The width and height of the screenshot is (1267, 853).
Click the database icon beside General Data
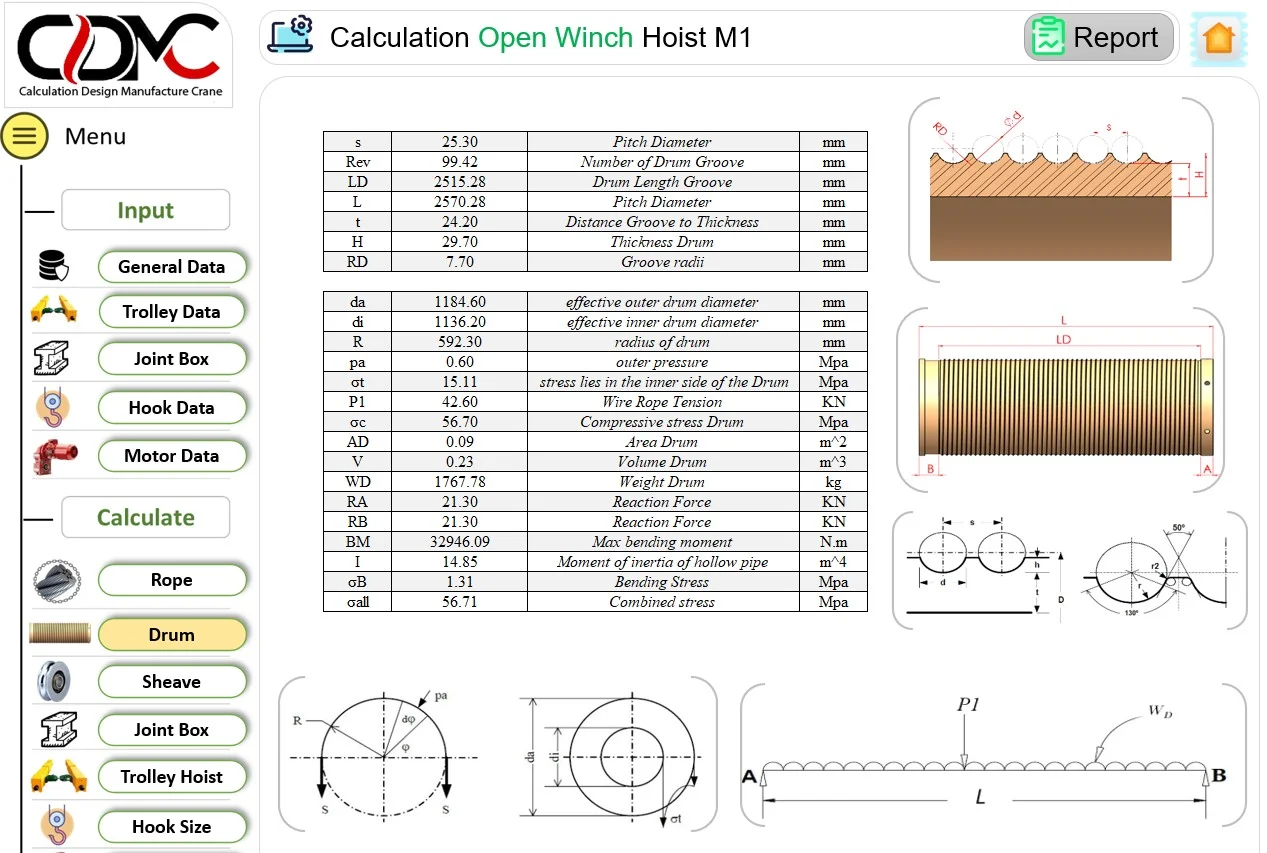point(53,267)
